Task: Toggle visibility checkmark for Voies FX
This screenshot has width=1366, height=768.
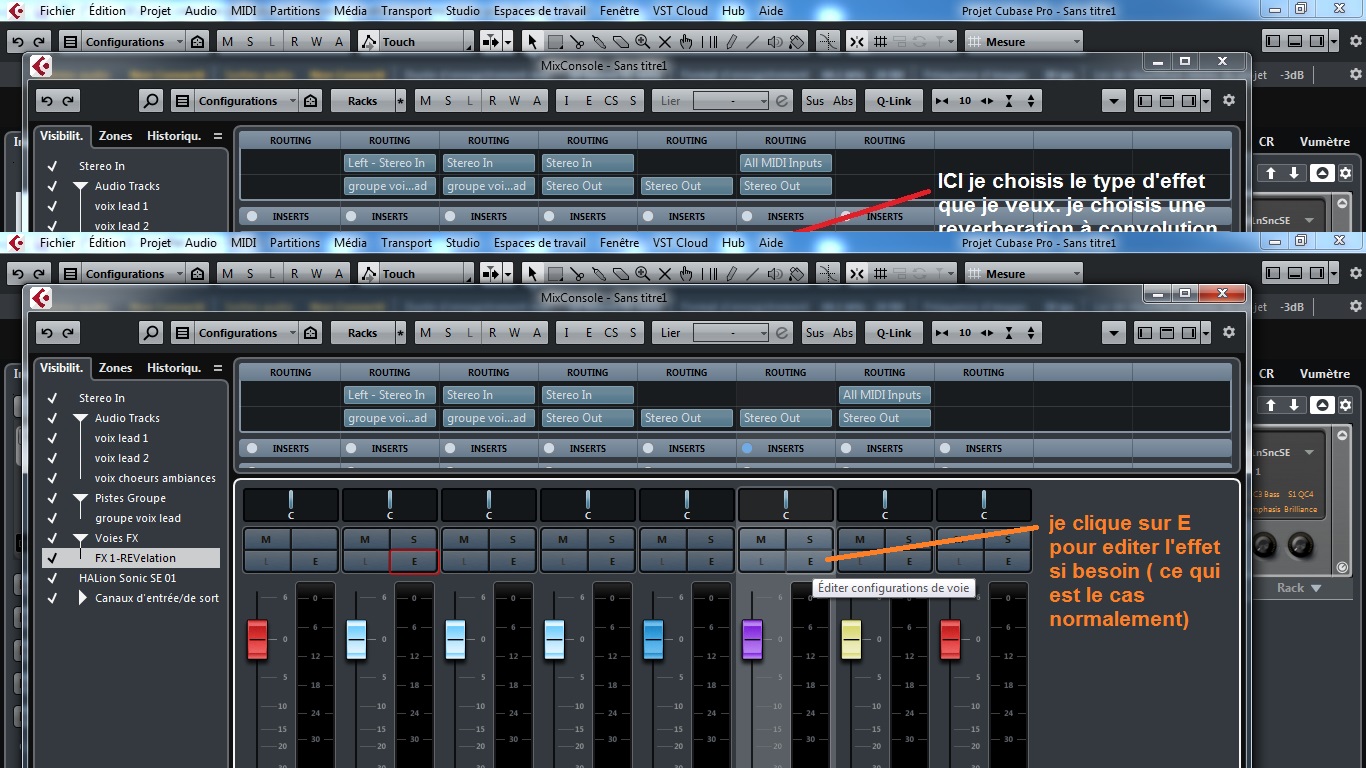Action: click(52, 538)
